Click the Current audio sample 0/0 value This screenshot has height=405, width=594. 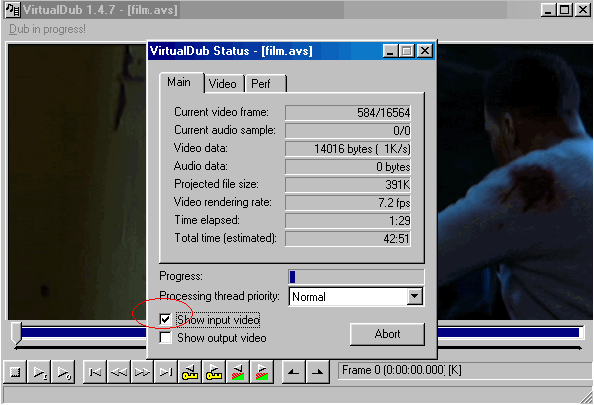[x=348, y=131]
